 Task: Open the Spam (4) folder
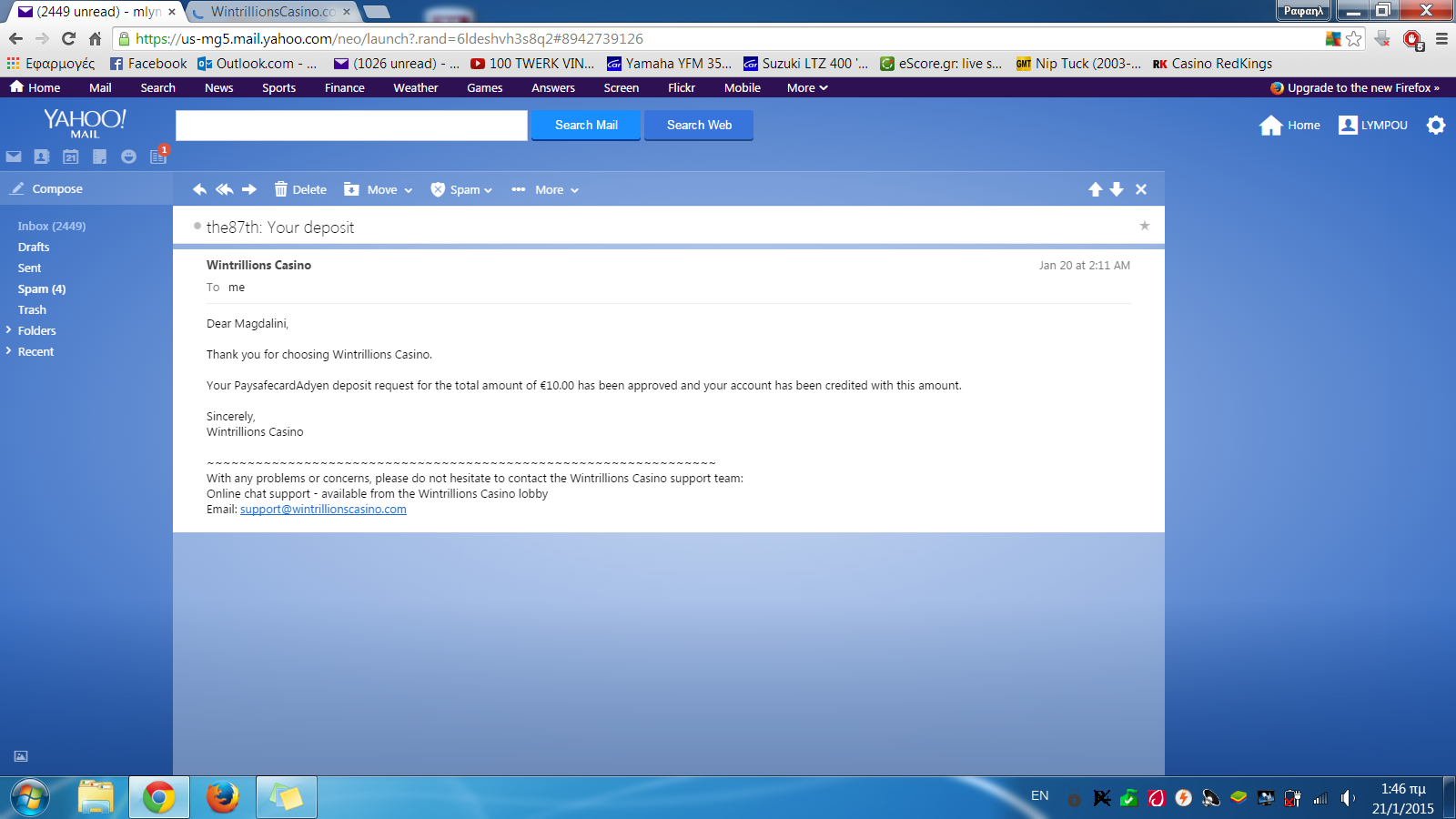click(42, 288)
